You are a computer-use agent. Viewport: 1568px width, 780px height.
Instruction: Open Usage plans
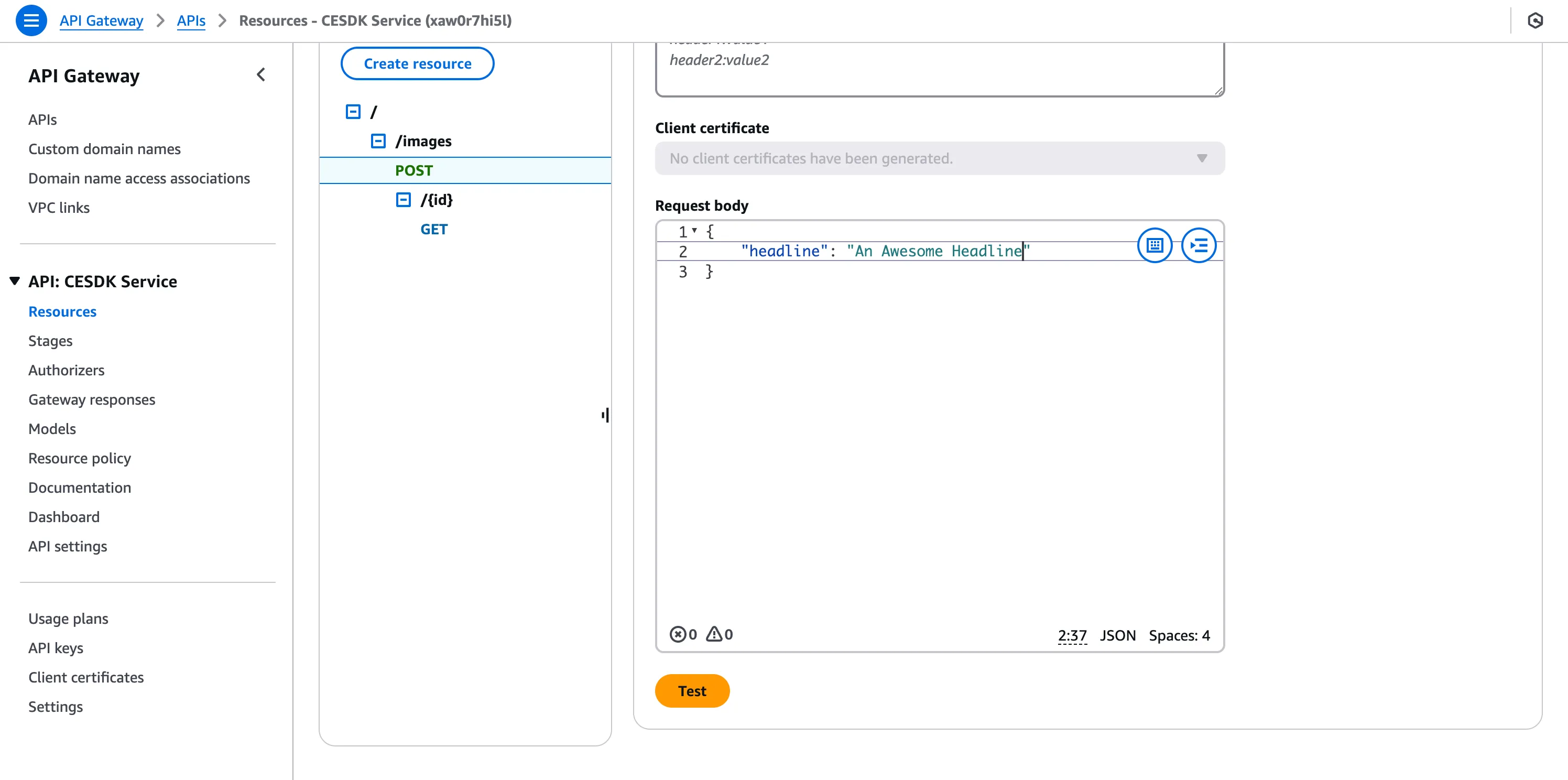[x=68, y=618]
